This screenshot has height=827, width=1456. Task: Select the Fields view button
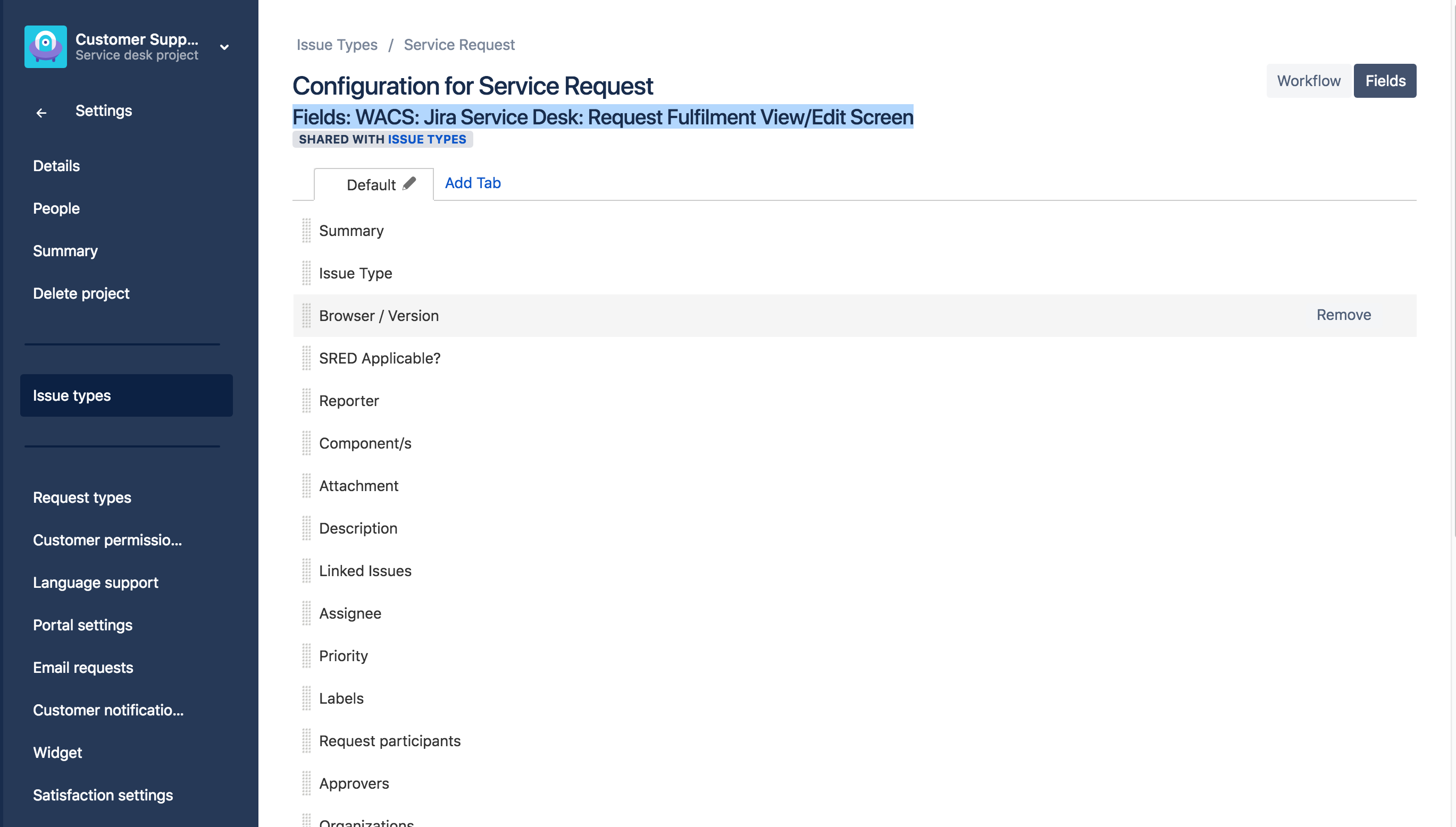click(1384, 81)
